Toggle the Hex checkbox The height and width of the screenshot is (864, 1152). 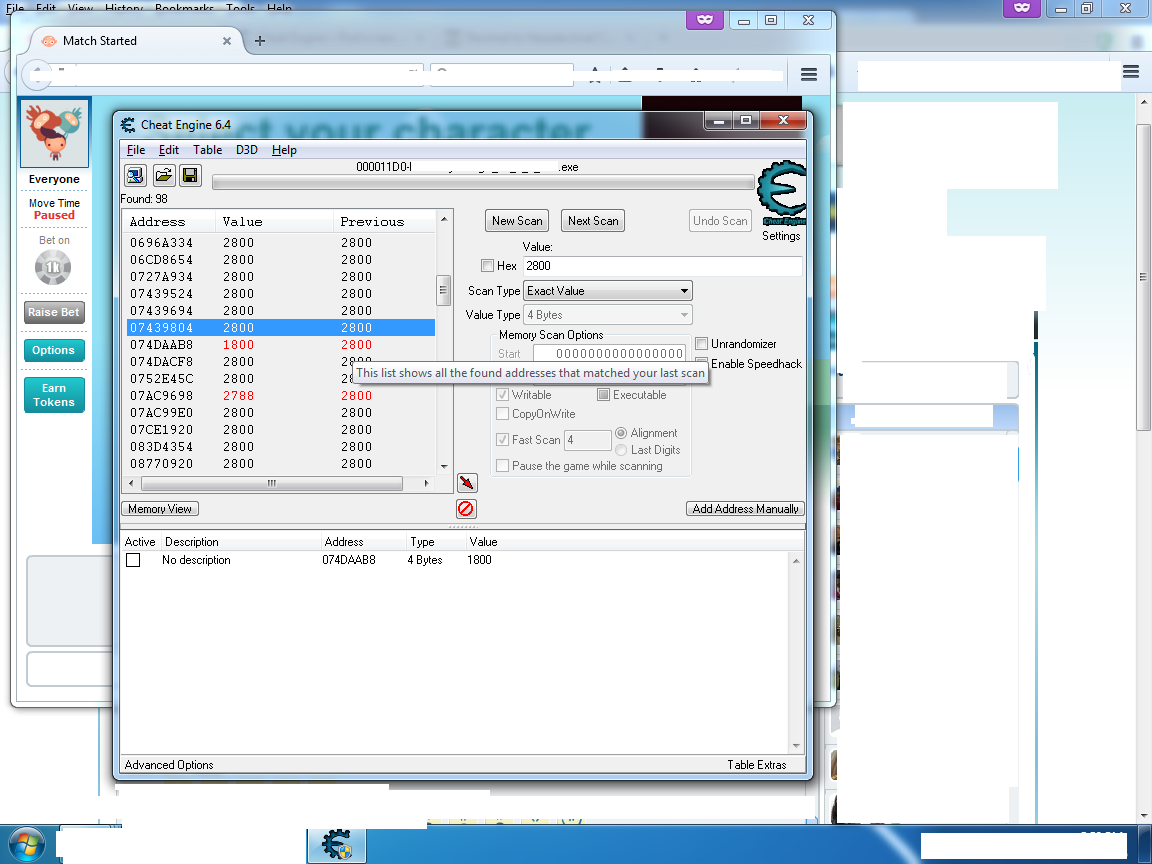click(x=487, y=266)
